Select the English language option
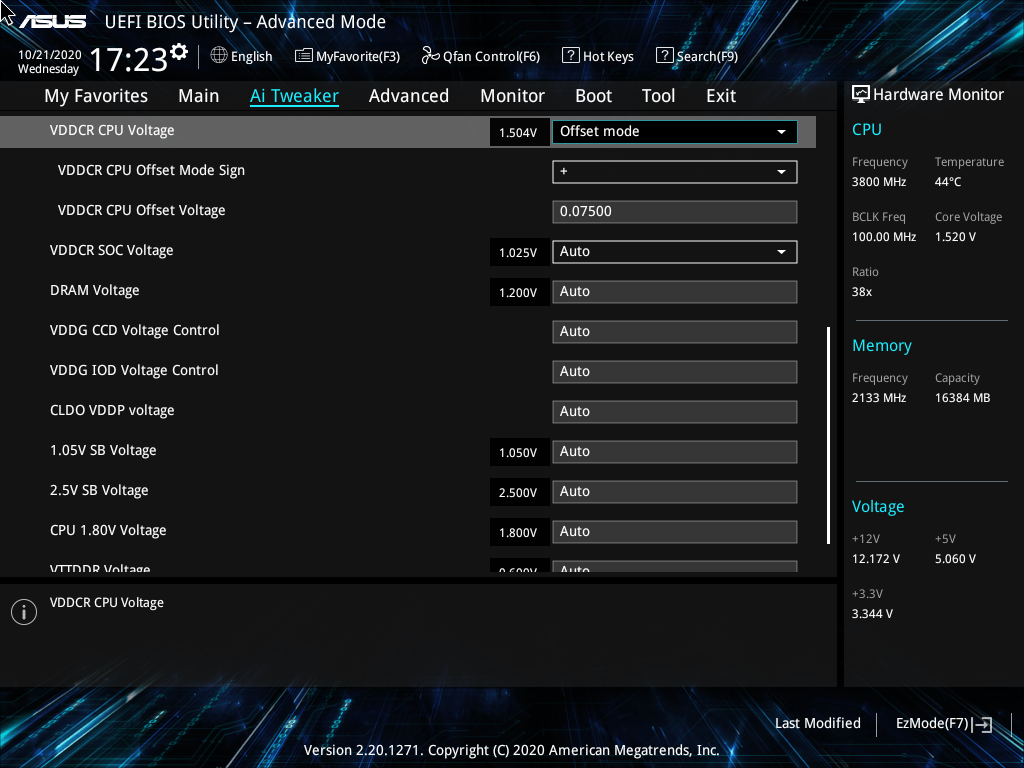This screenshot has height=768, width=1024. 251,57
